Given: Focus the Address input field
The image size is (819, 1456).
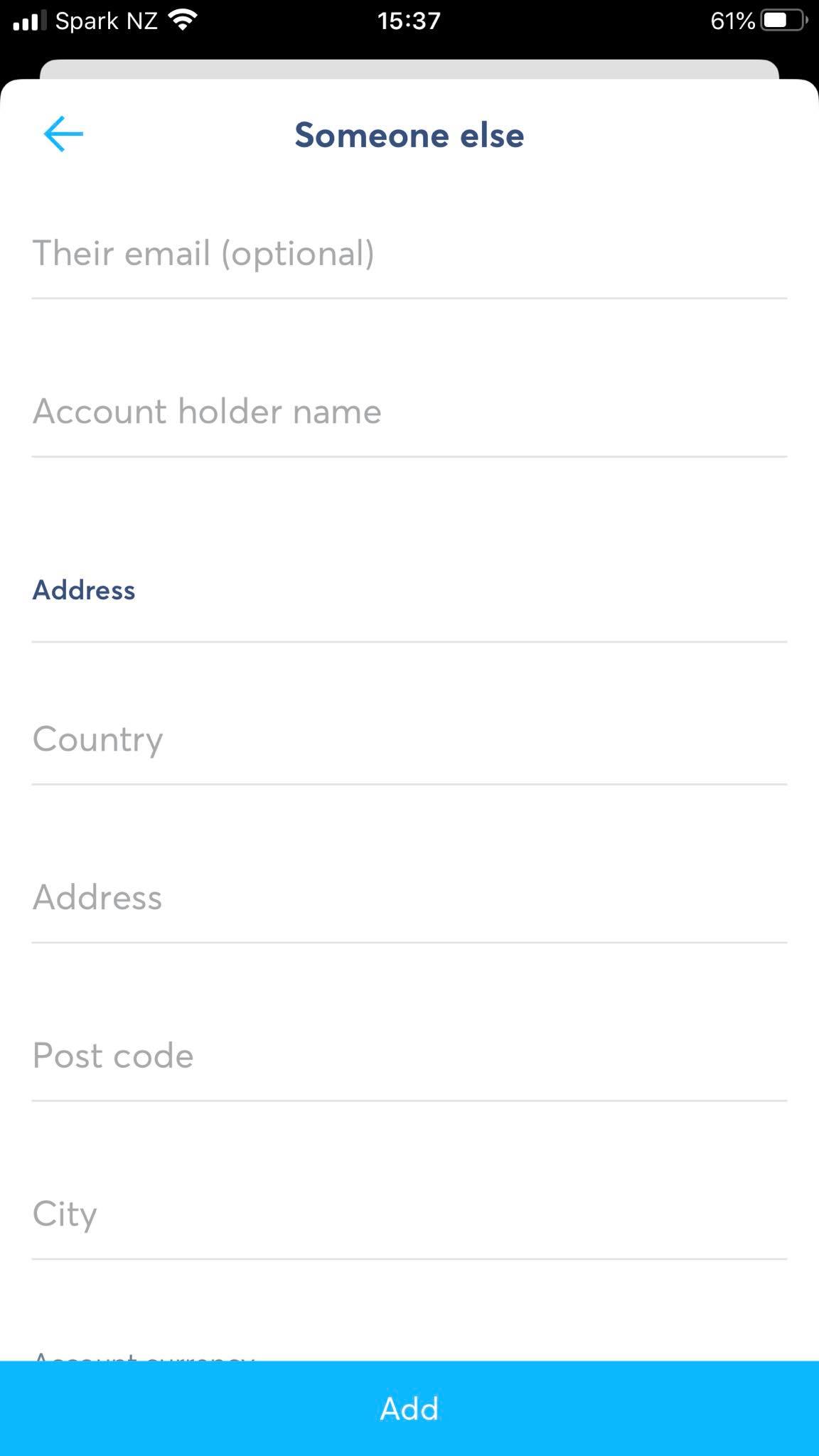Looking at the screenshot, I should pos(409,899).
